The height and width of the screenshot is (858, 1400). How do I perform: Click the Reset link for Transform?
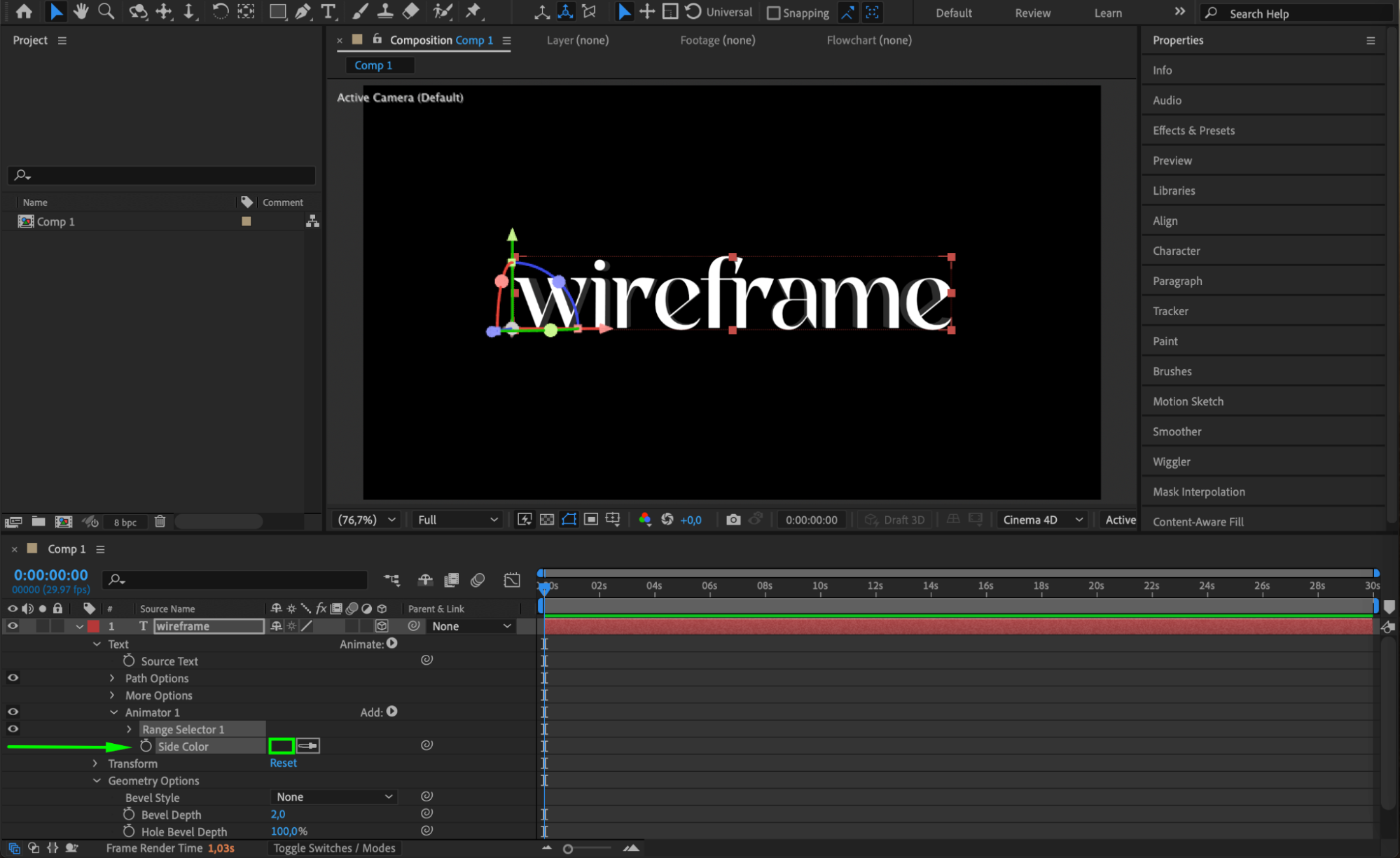pyautogui.click(x=283, y=763)
